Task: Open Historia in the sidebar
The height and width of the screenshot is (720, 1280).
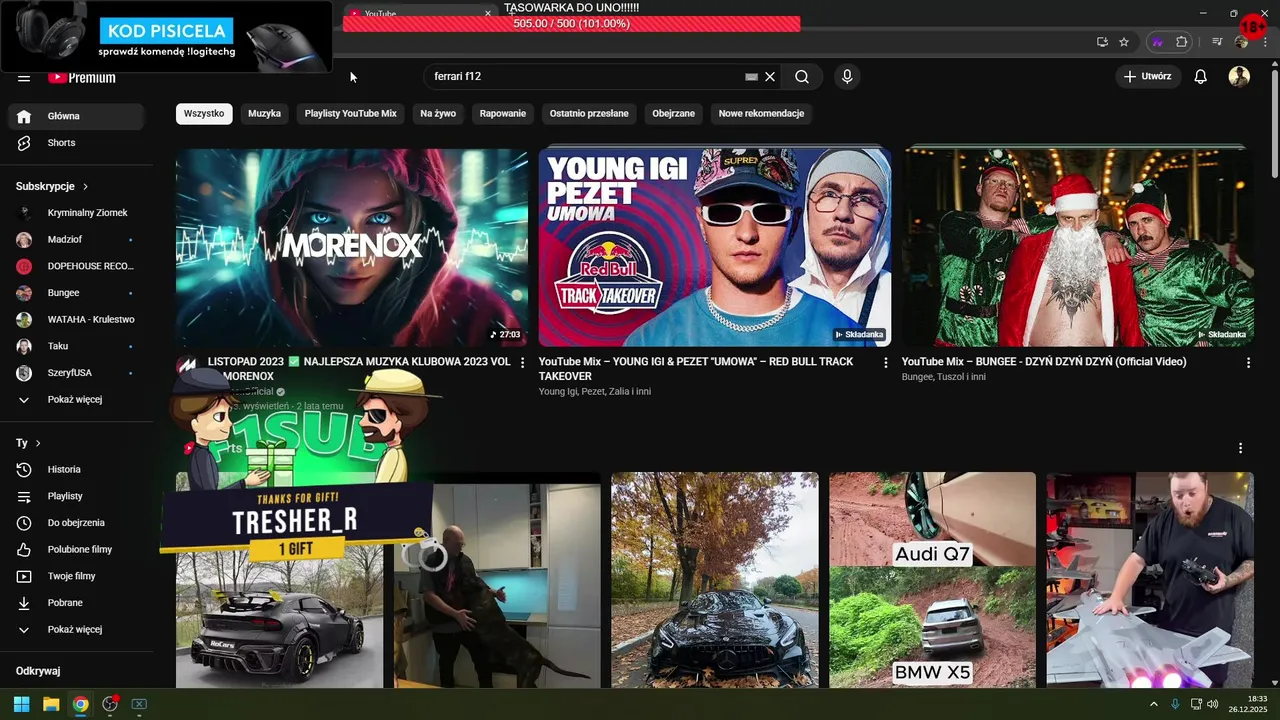Action: pos(76,469)
